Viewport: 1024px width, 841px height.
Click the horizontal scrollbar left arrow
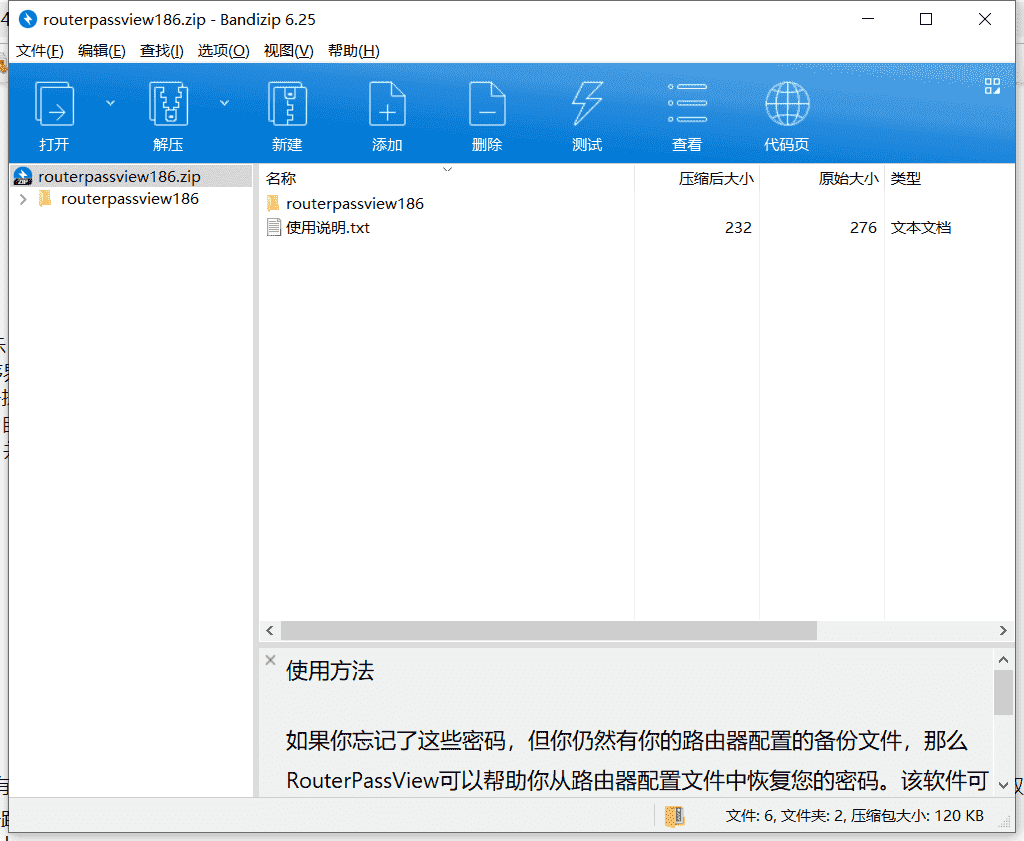click(x=270, y=631)
